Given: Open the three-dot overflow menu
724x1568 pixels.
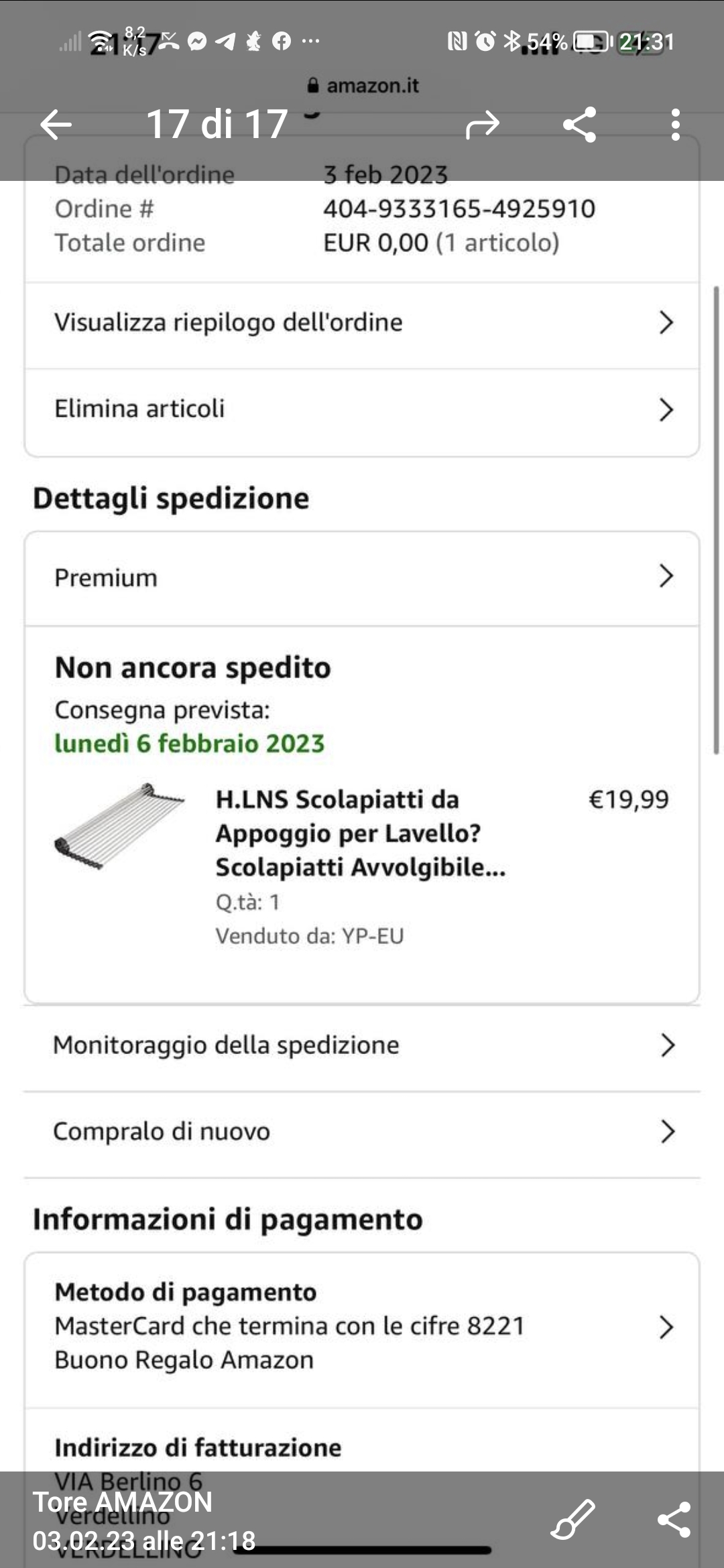Looking at the screenshot, I should [675, 125].
